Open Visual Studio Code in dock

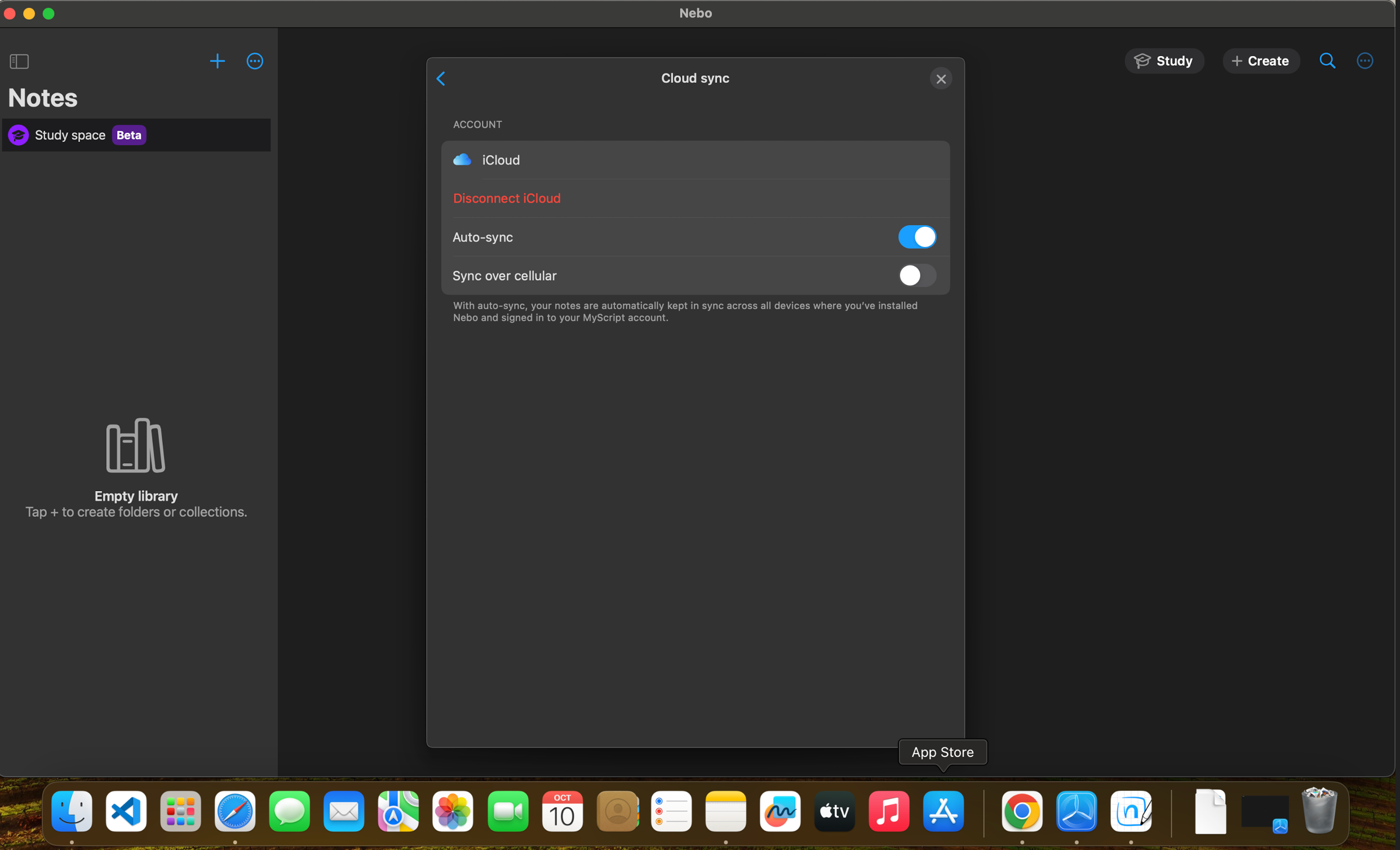tap(126, 811)
